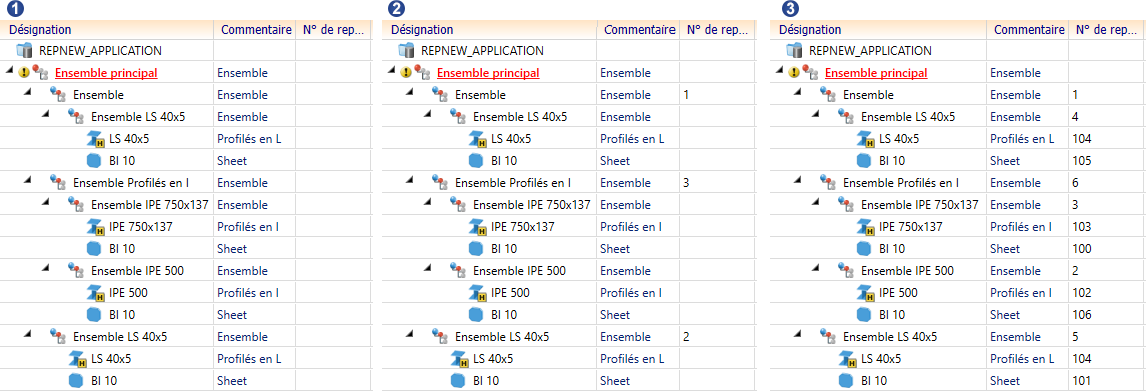The height and width of the screenshot is (392, 1148).
Task: Select the IPE 750x137 label in the left panel
Action: [141, 227]
